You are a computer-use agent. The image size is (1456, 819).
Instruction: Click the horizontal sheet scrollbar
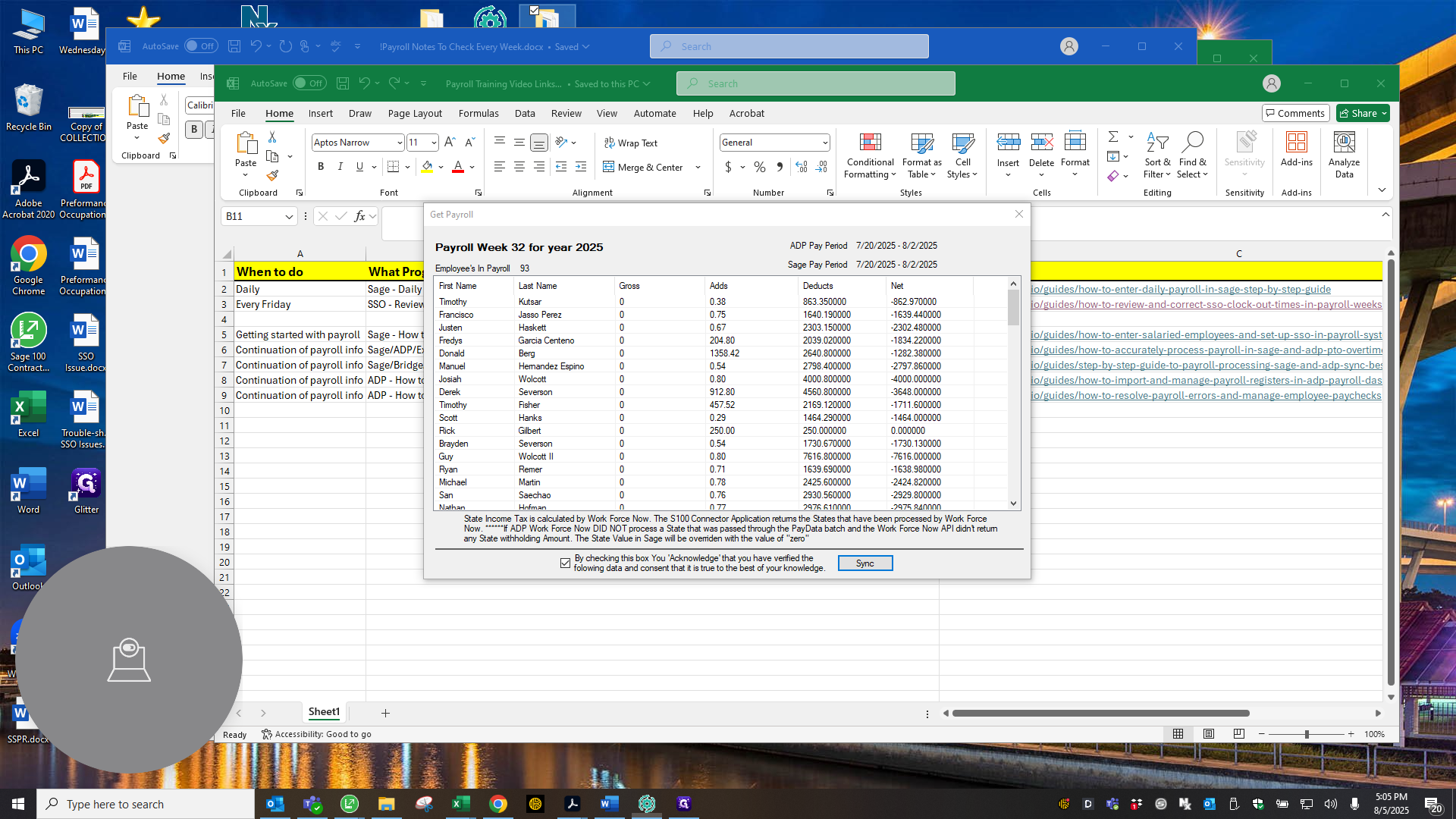point(1100,713)
